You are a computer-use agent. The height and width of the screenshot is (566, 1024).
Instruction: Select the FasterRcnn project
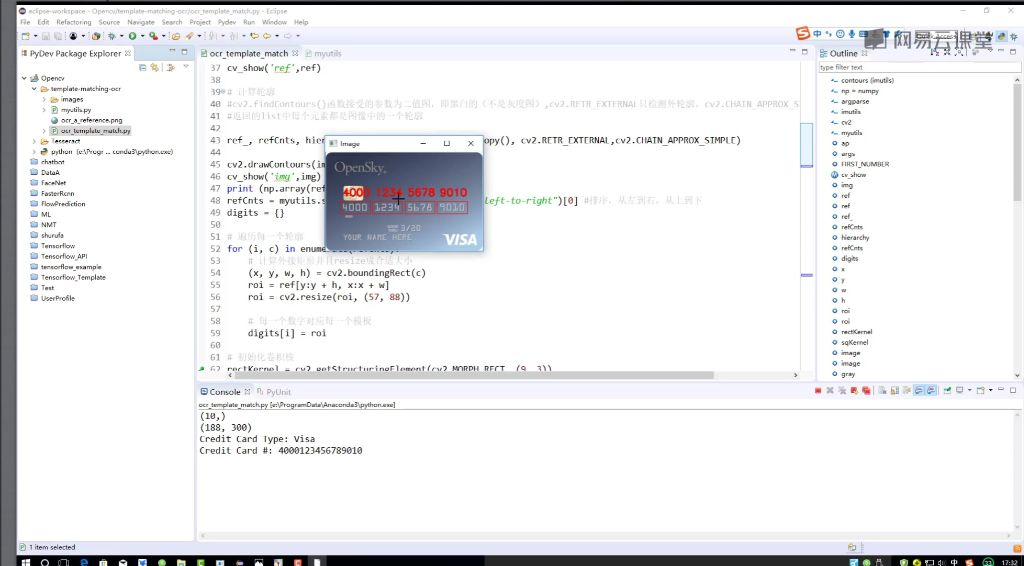(57, 193)
